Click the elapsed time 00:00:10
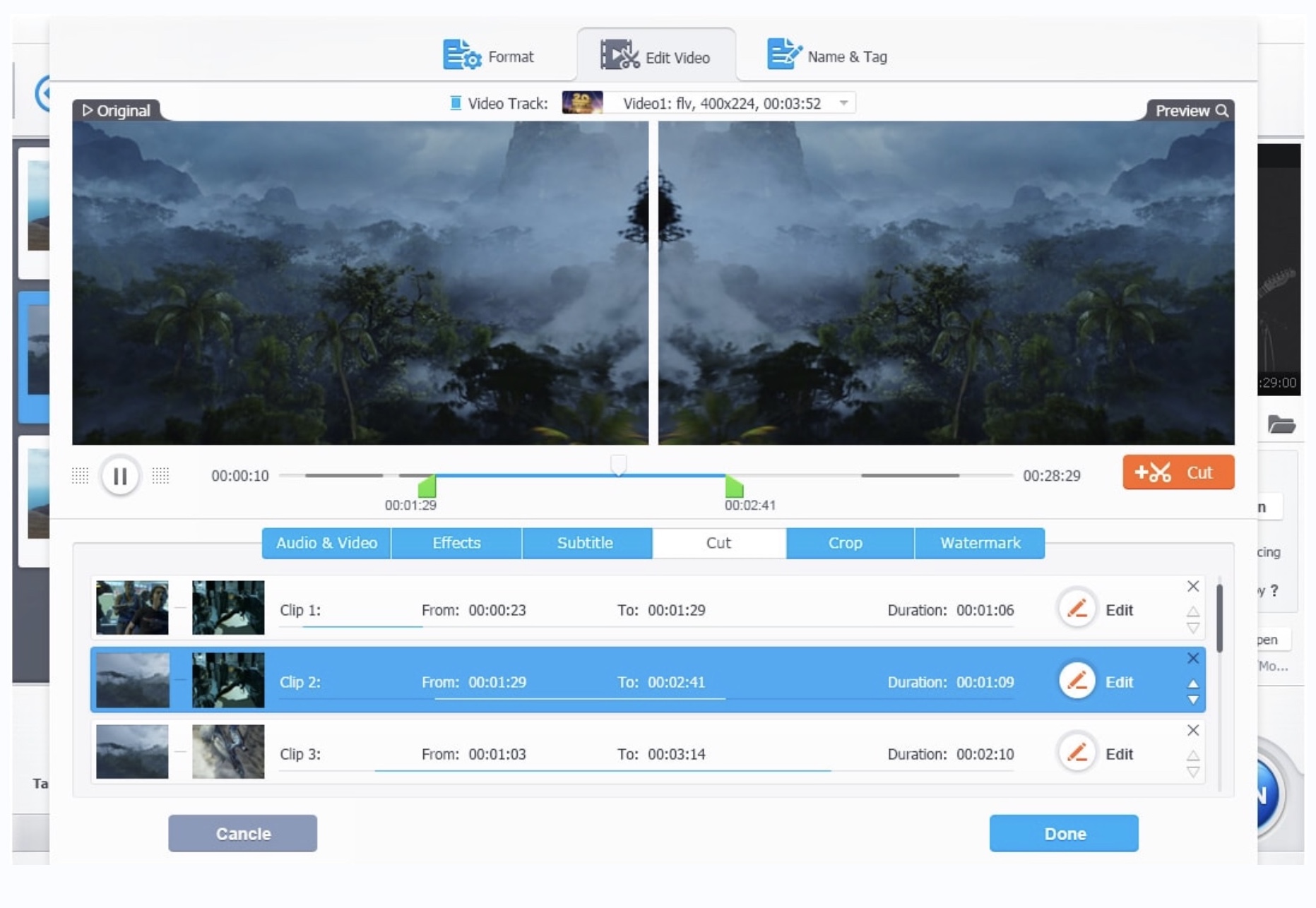The height and width of the screenshot is (908, 1316). pos(240,476)
